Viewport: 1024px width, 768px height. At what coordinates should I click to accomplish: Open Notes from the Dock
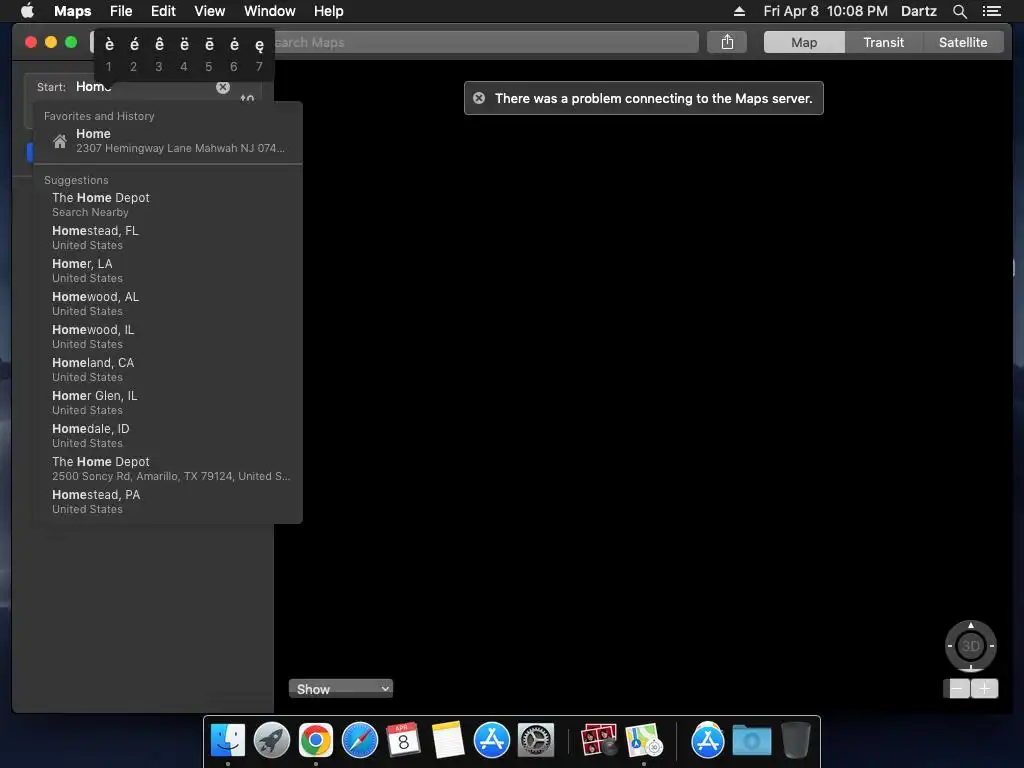[447, 741]
